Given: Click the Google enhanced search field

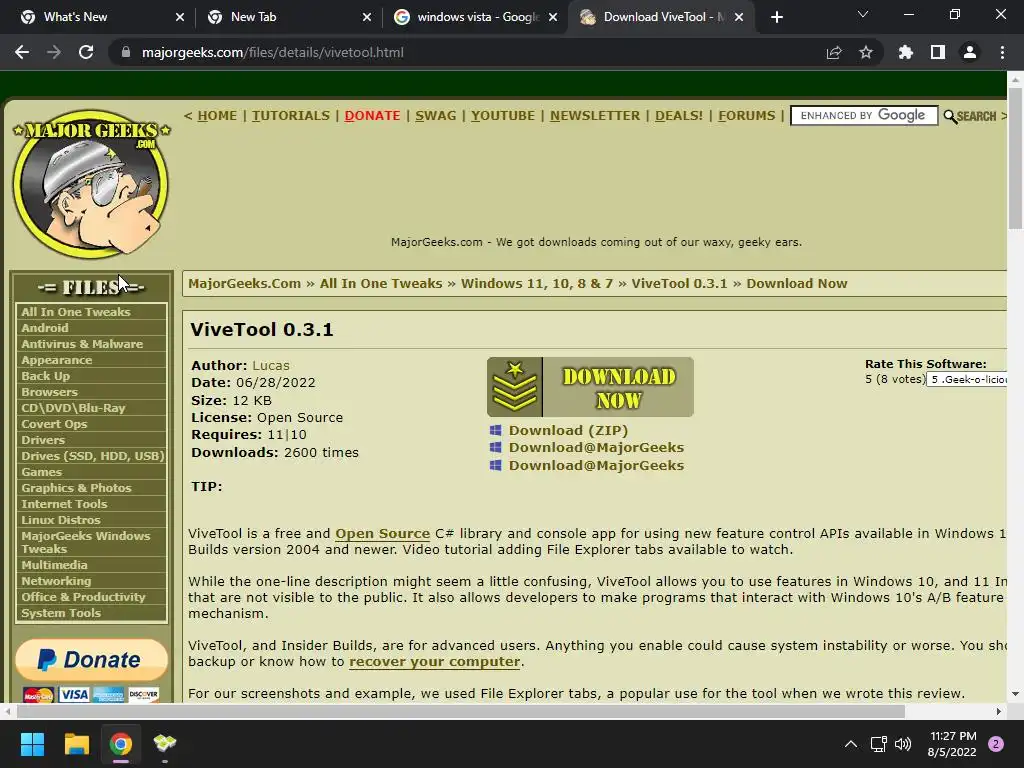Looking at the screenshot, I should tap(864, 116).
